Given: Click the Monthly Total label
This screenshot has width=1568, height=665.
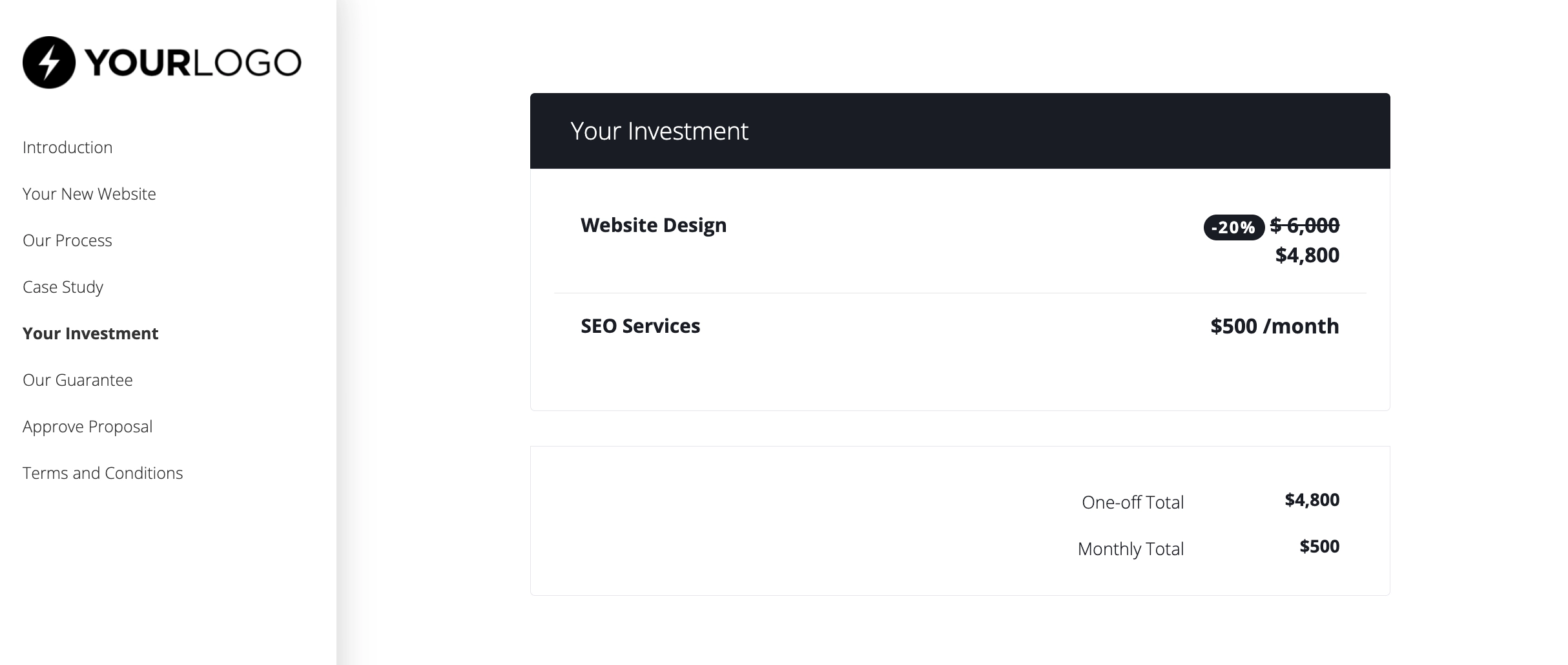Looking at the screenshot, I should 1131,549.
